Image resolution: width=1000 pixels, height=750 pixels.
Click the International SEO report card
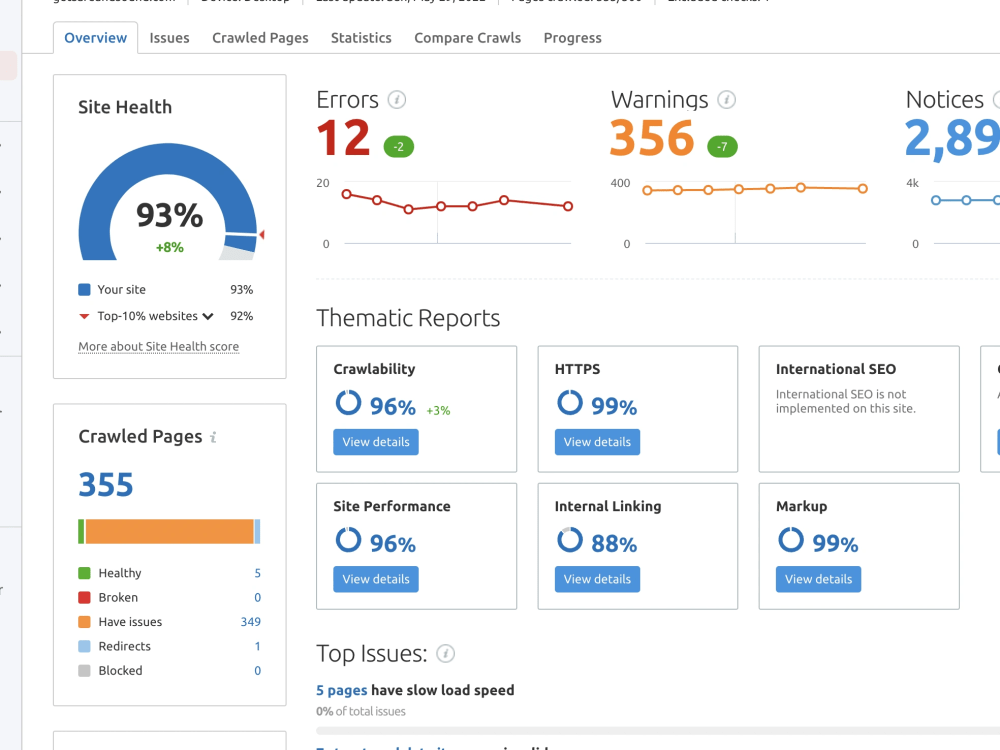[x=859, y=409]
